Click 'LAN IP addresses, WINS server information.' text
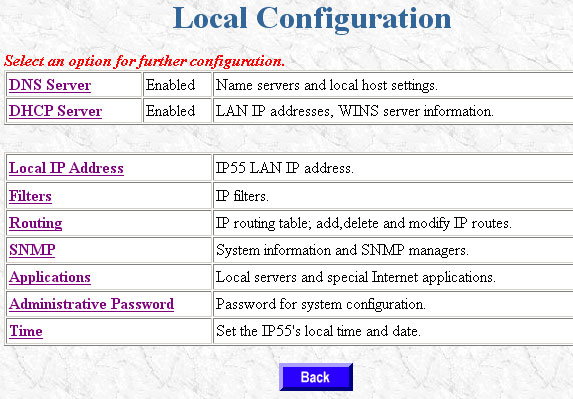The height and width of the screenshot is (399, 573). click(354, 111)
